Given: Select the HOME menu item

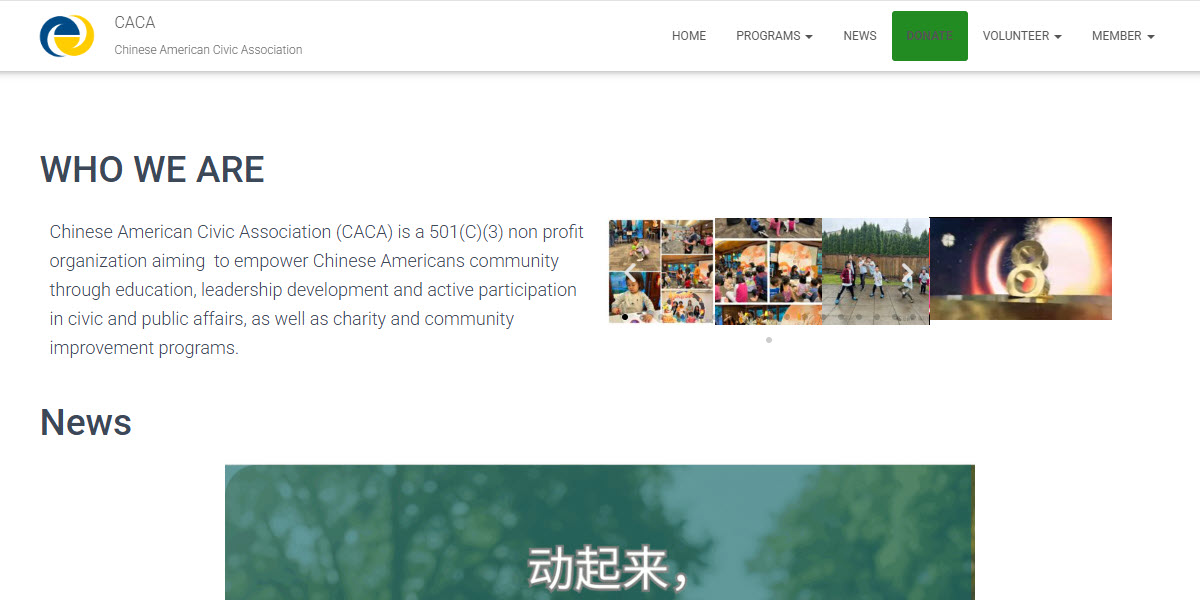Looking at the screenshot, I should 689,36.
